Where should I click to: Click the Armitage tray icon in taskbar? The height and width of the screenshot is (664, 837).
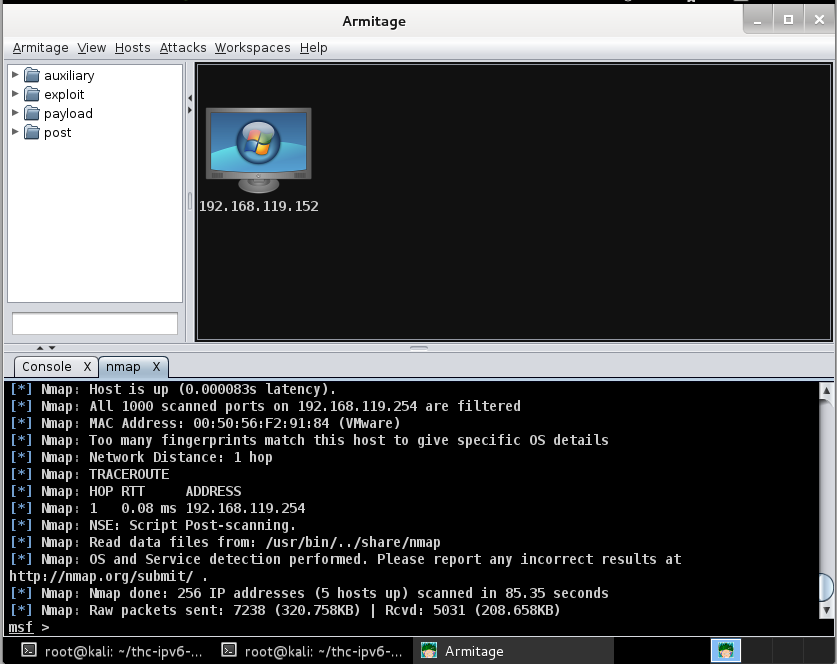tap(725, 651)
